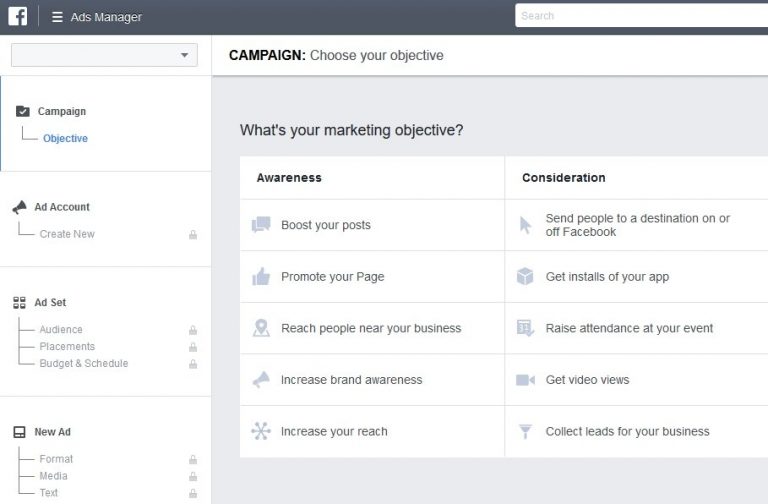Viewport: 768px width, 504px height.
Task: Click the location pin icon for nearby business
Action: click(261, 328)
